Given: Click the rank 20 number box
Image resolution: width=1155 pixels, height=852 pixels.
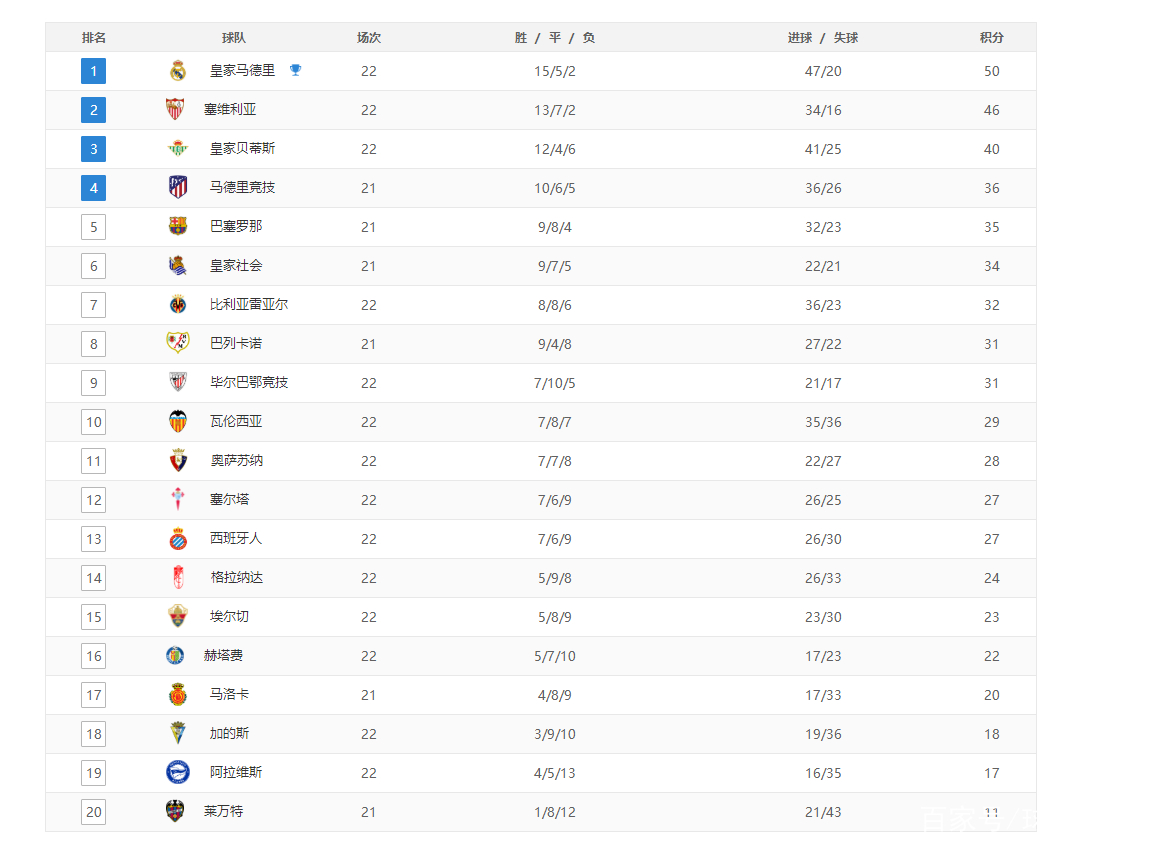Looking at the screenshot, I should click(94, 811).
